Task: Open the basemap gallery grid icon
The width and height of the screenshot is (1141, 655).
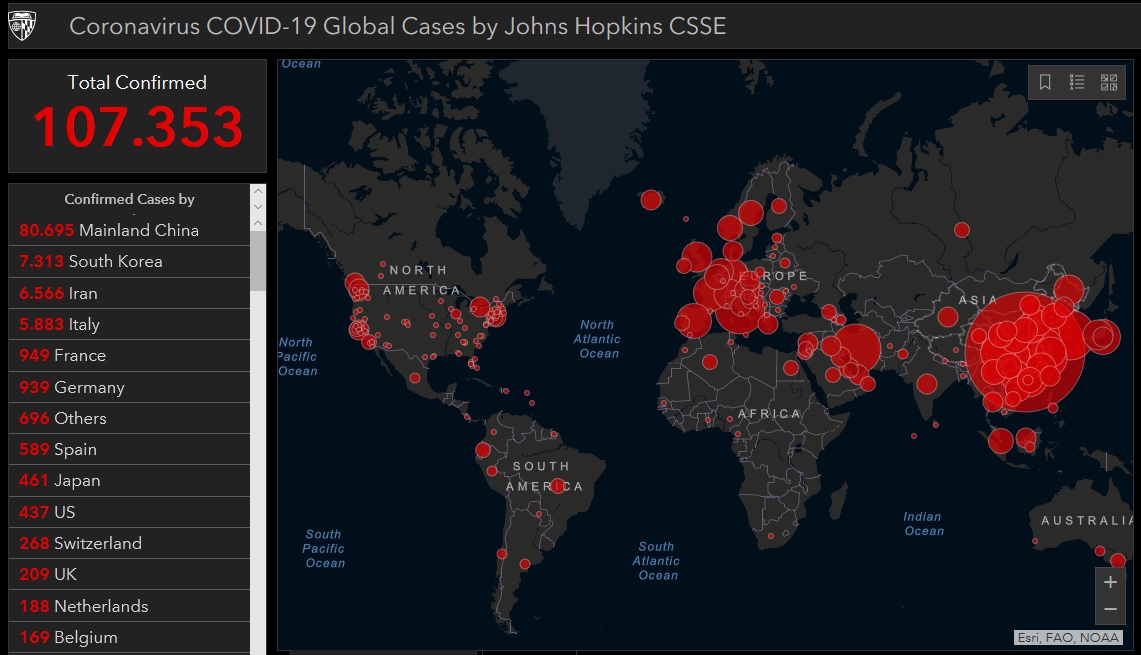Action: (1109, 82)
